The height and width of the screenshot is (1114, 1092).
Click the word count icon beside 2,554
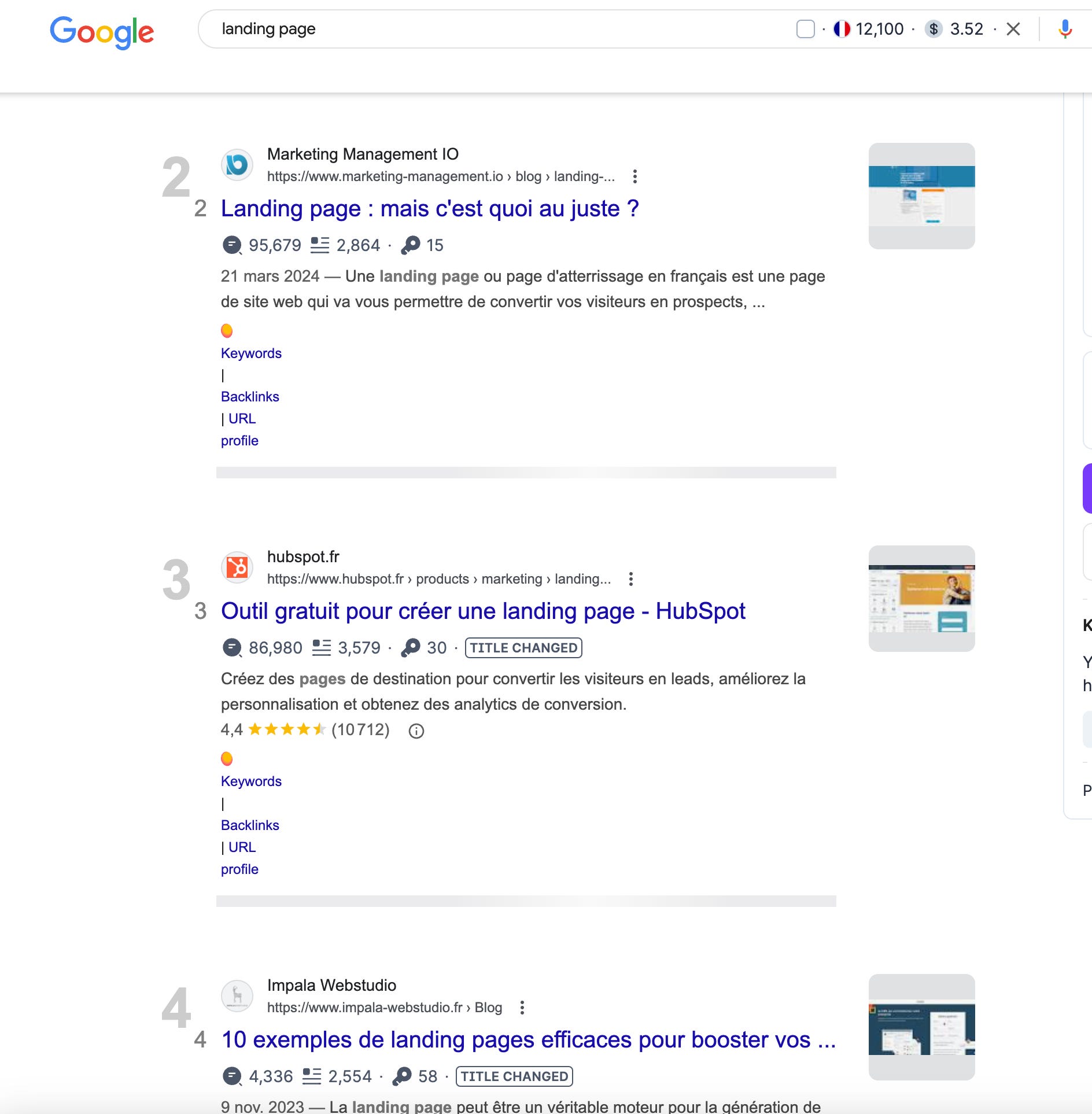(312, 1076)
